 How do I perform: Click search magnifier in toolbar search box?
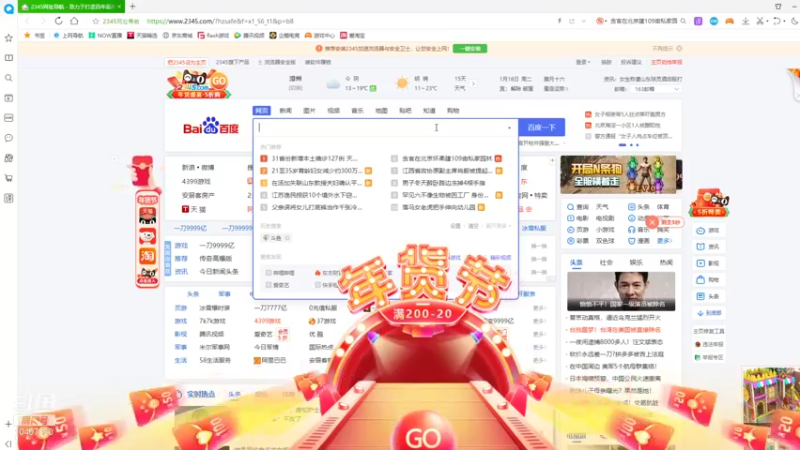pos(683,21)
